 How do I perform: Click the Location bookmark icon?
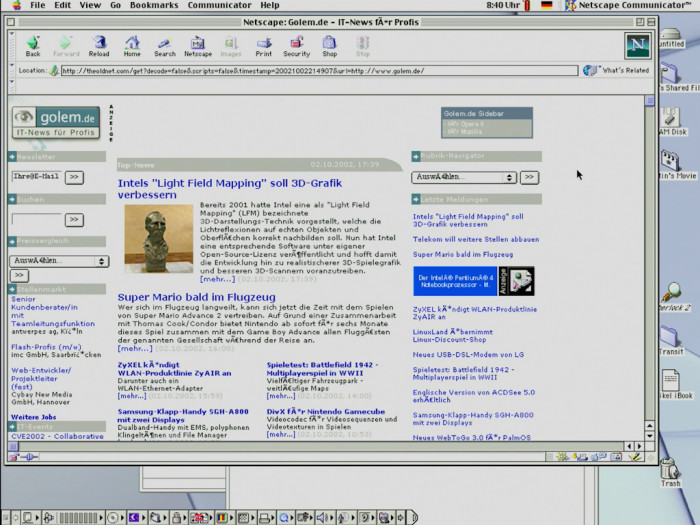[x=54, y=71]
